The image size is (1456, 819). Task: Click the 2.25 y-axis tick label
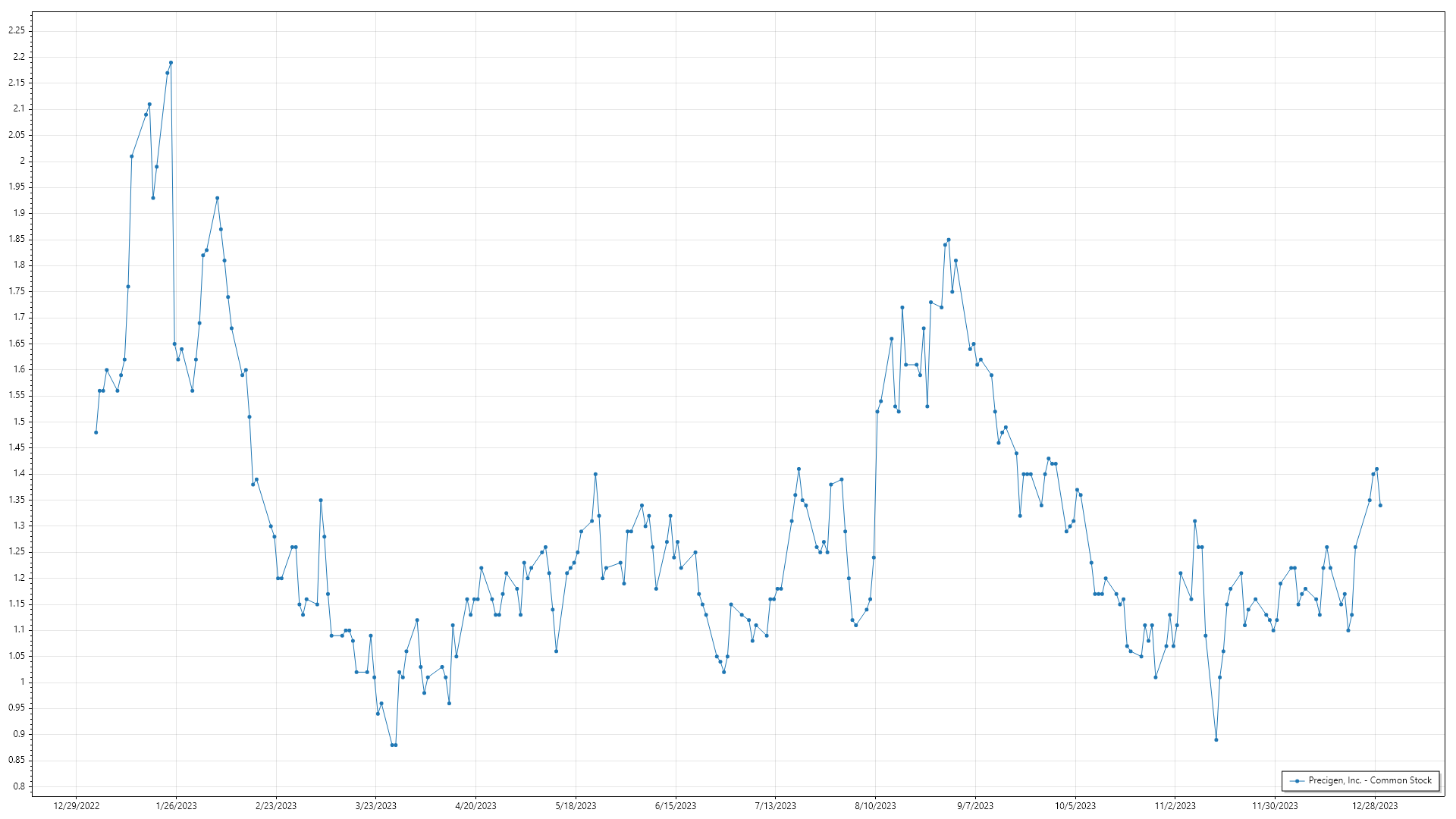click(x=16, y=30)
